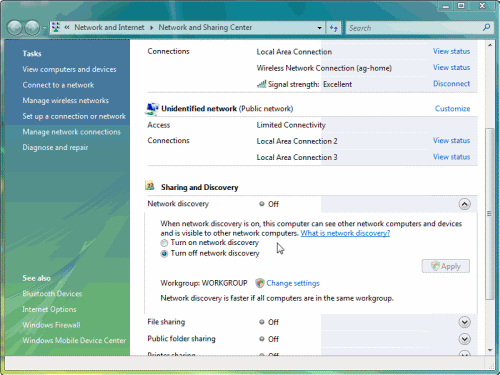The image size is (500, 375).
Task: View status of Wireless Network Connection
Action: [x=451, y=67]
